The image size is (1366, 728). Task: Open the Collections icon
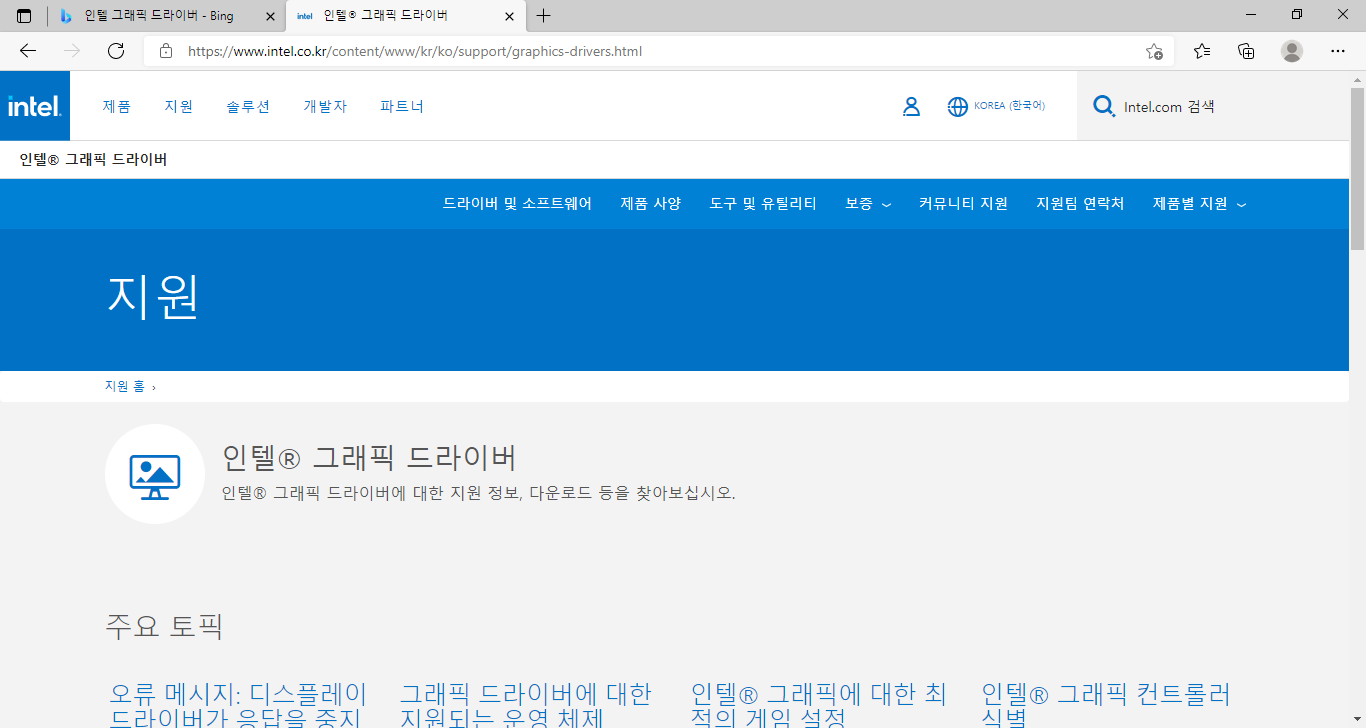(1246, 51)
